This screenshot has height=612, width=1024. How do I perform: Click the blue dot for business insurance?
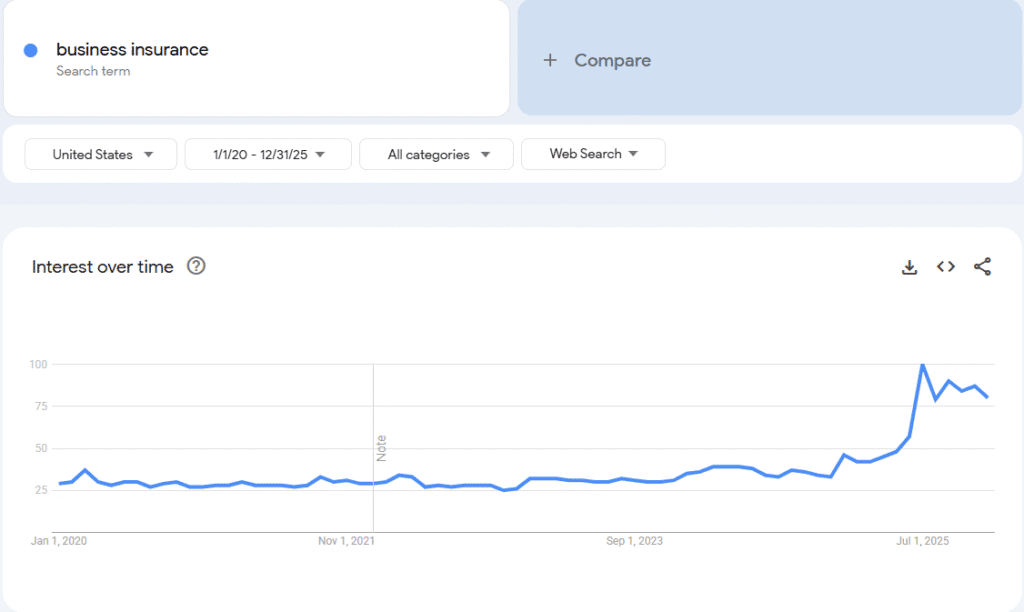31,50
